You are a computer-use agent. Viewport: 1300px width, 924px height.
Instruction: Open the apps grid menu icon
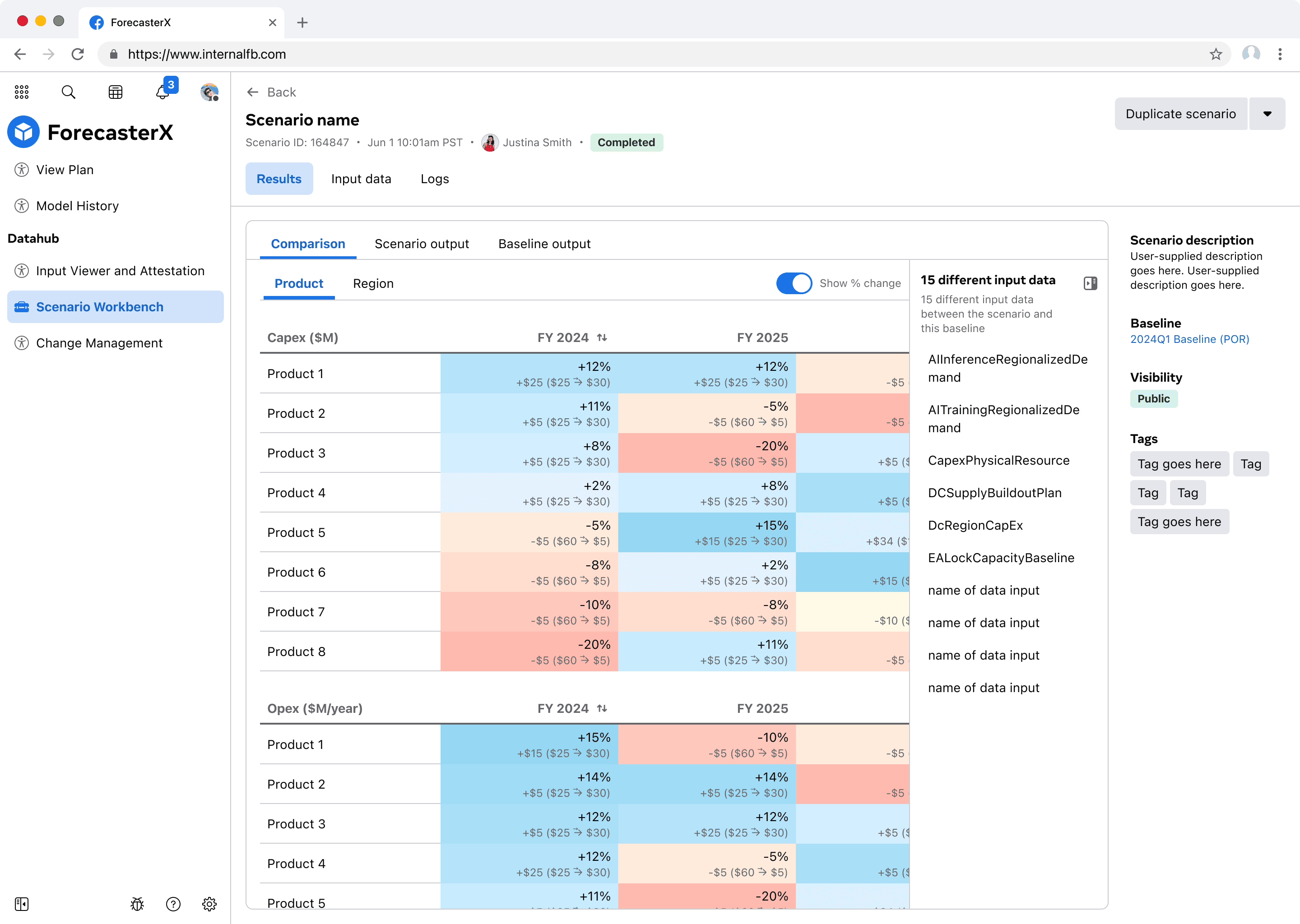[x=22, y=92]
